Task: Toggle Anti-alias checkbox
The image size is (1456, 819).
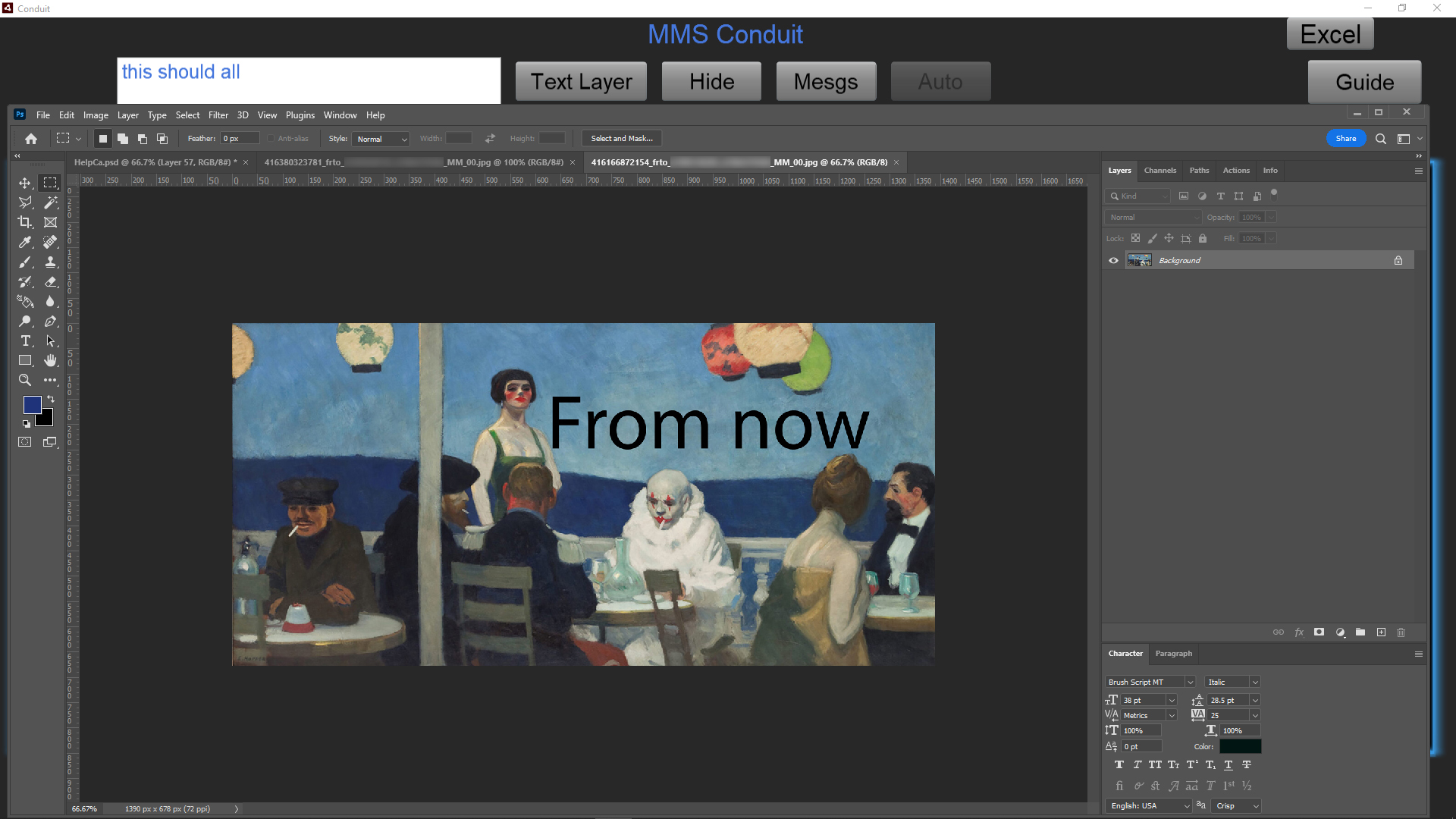Action: pos(271,139)
